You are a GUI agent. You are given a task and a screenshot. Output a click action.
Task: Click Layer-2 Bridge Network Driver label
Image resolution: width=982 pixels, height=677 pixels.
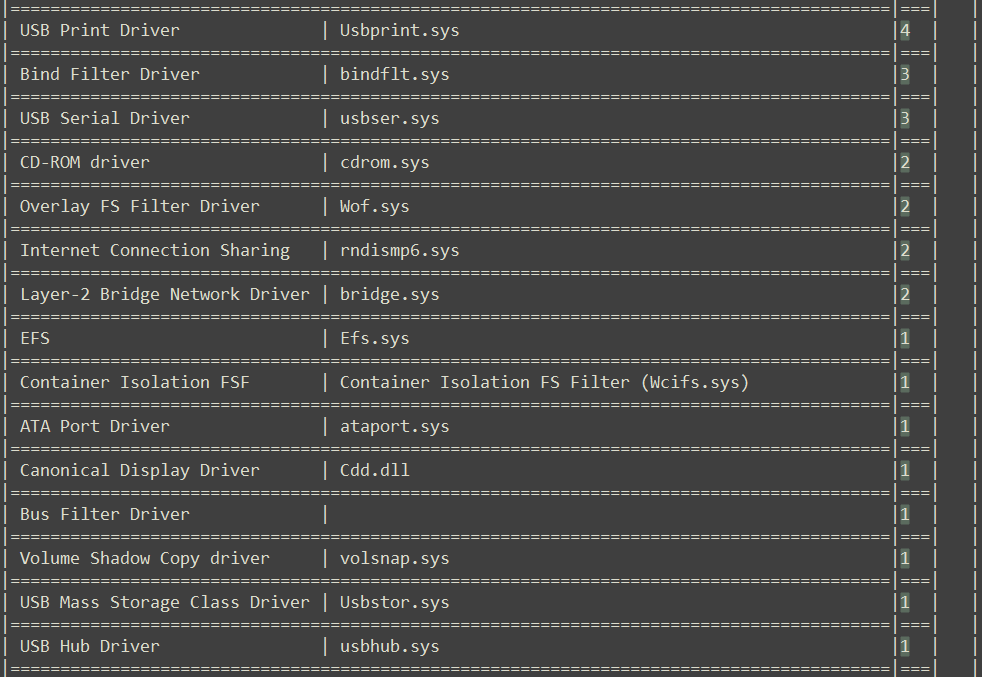[x=165, y=294]
